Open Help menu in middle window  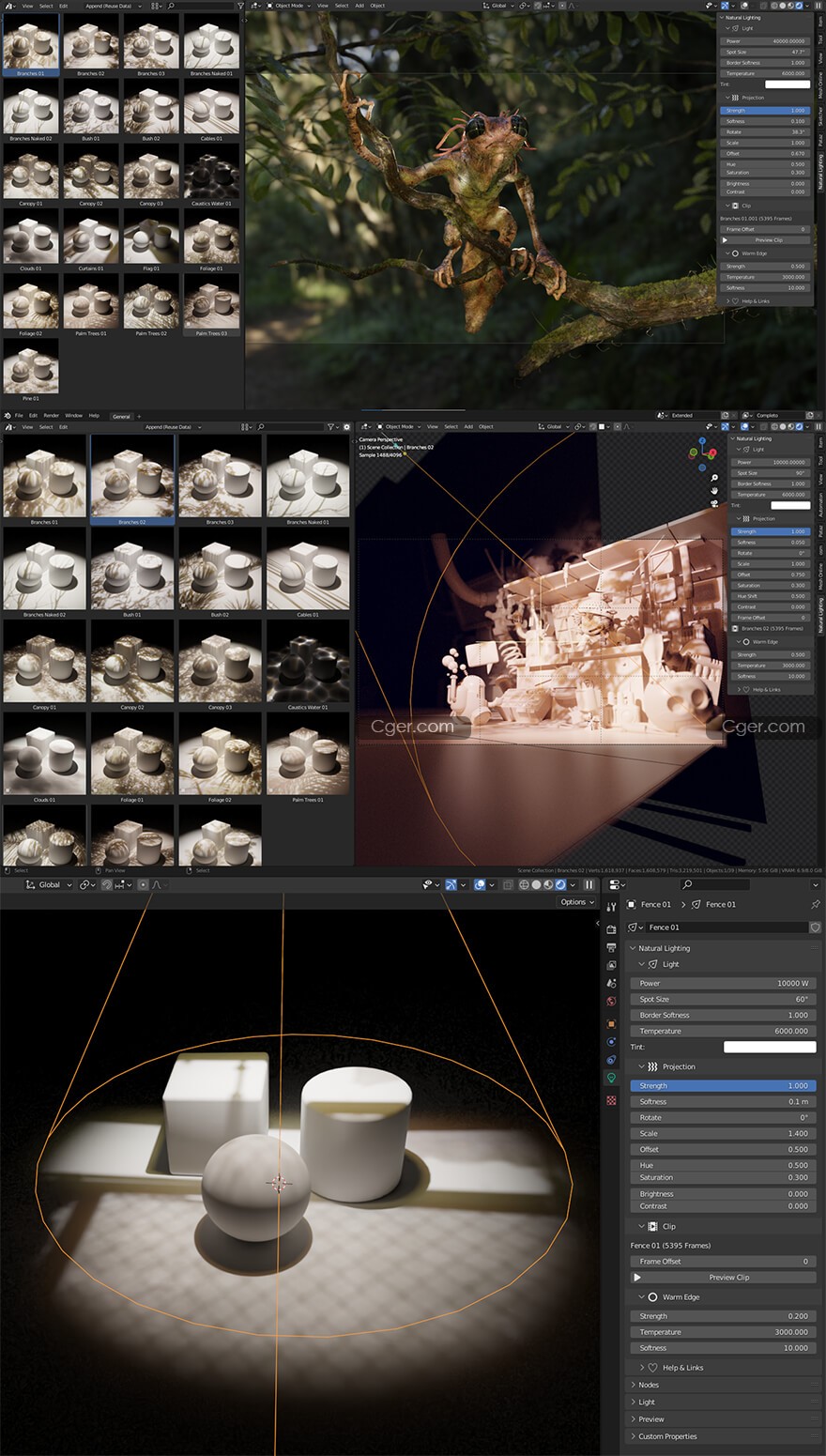pyautogui.click(x=94, y=416)
